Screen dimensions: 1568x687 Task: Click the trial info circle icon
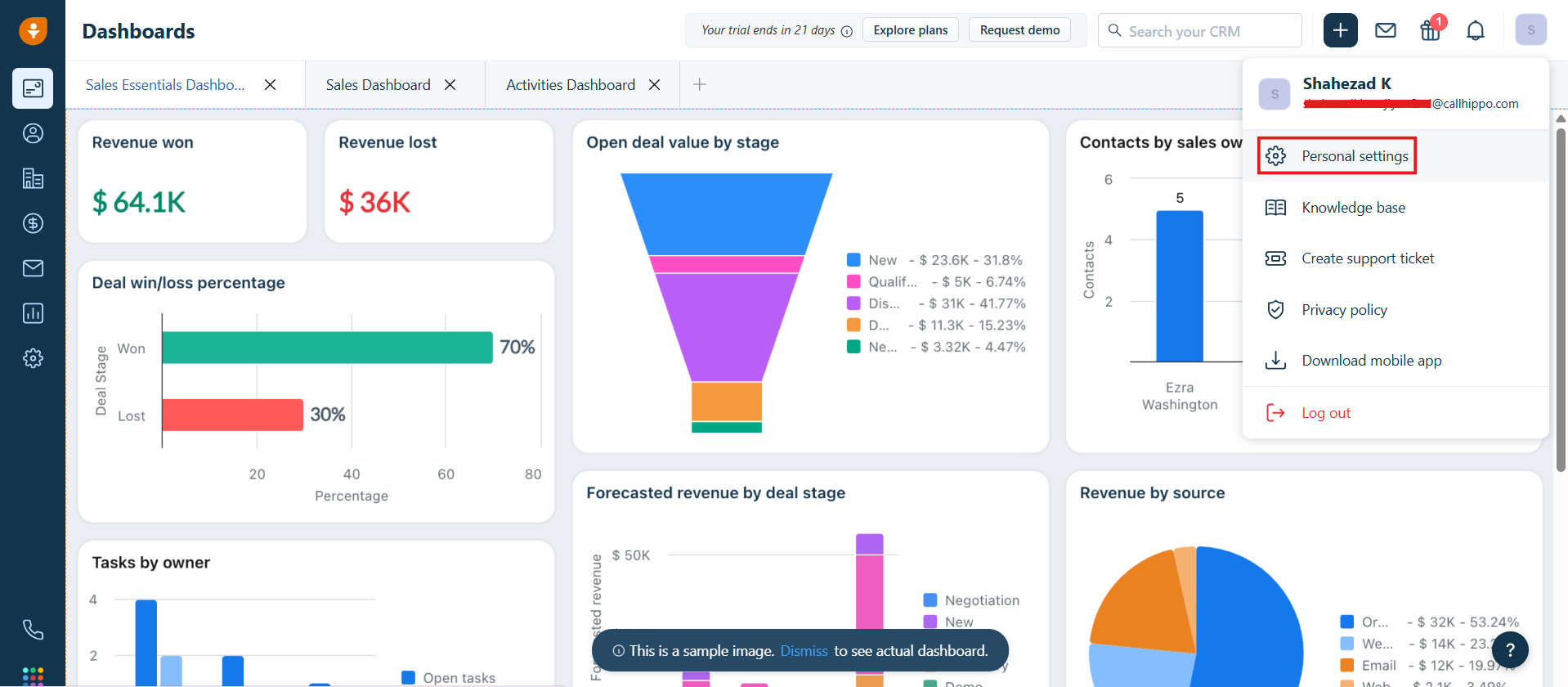click(847, 31)
